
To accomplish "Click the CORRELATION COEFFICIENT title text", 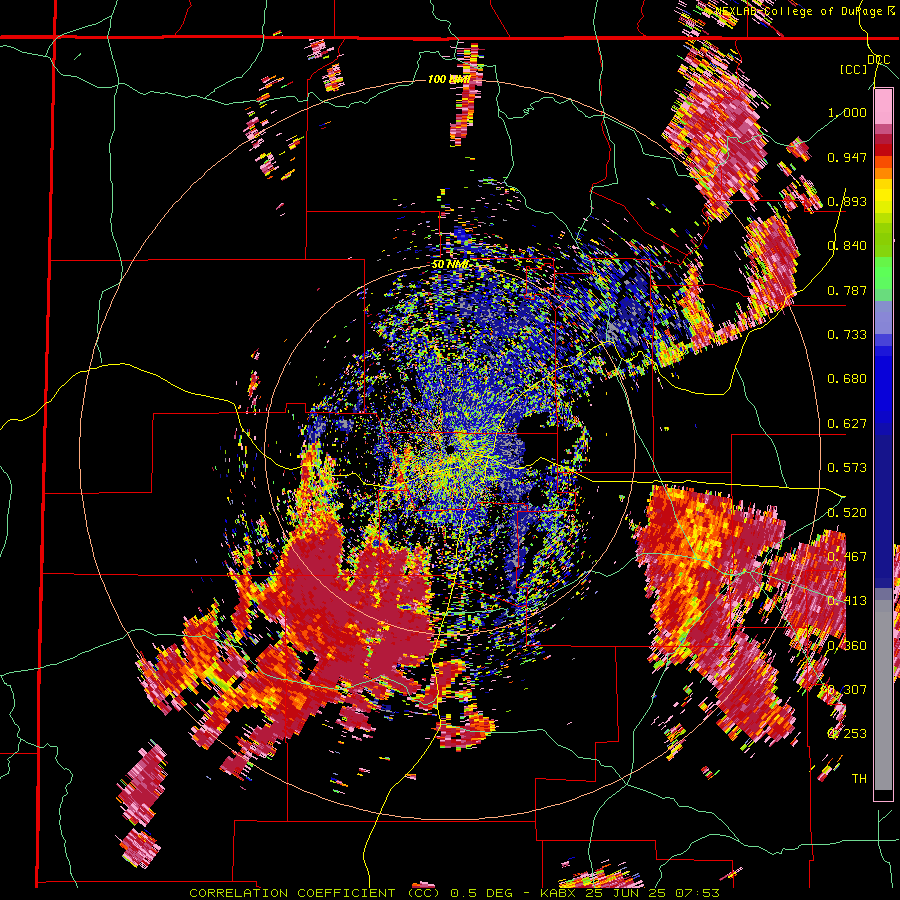I will coord(292,893).
